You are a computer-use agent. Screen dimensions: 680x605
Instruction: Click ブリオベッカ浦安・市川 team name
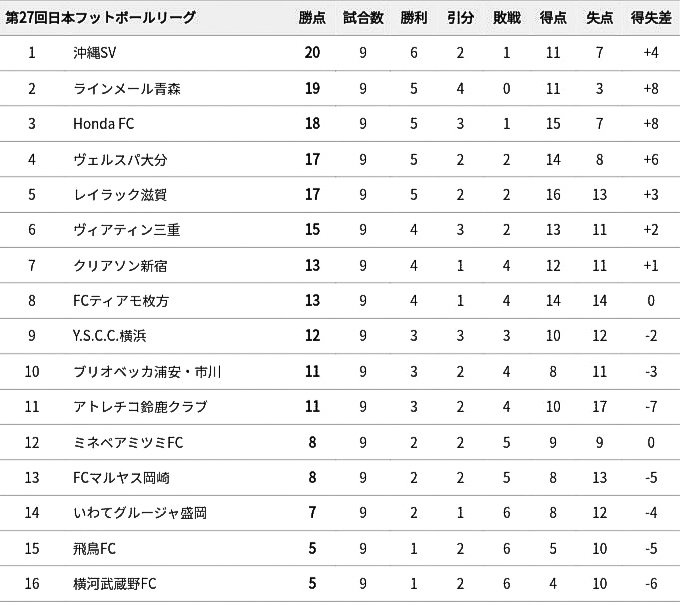pos(147,372)
